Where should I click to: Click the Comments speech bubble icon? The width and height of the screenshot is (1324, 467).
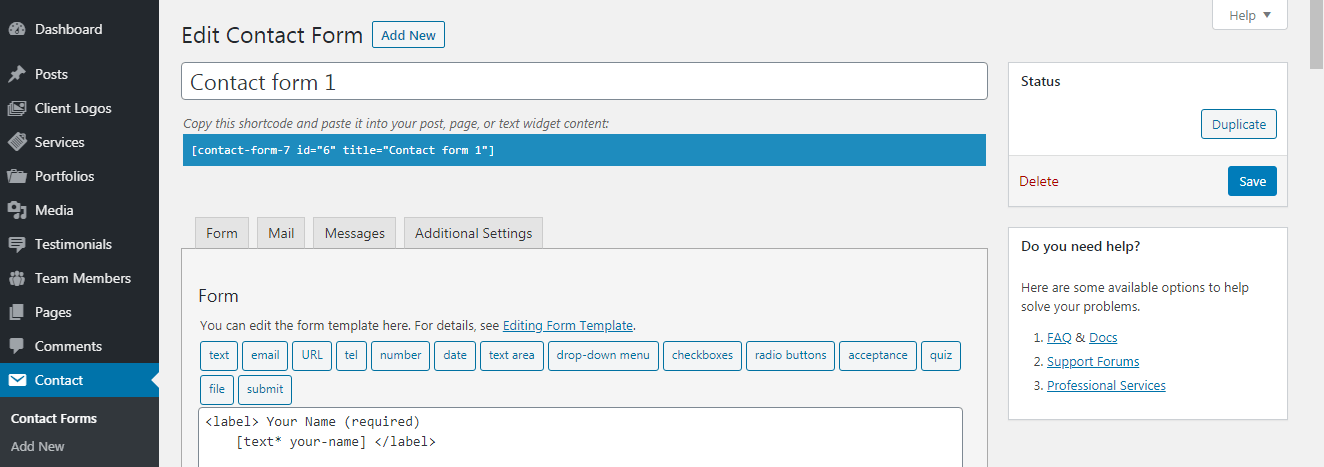tap(17, 347)
